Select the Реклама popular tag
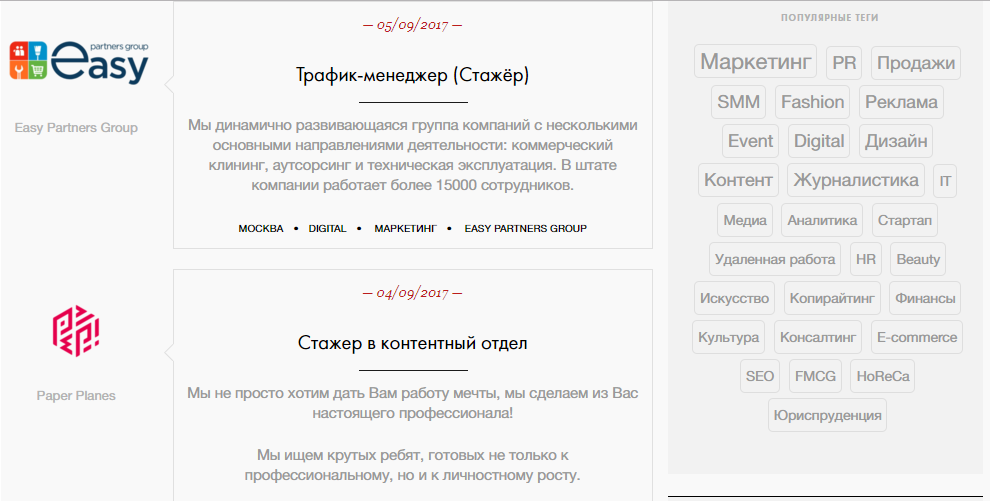The height and width of the screenshot is (501, 990). 901,102
